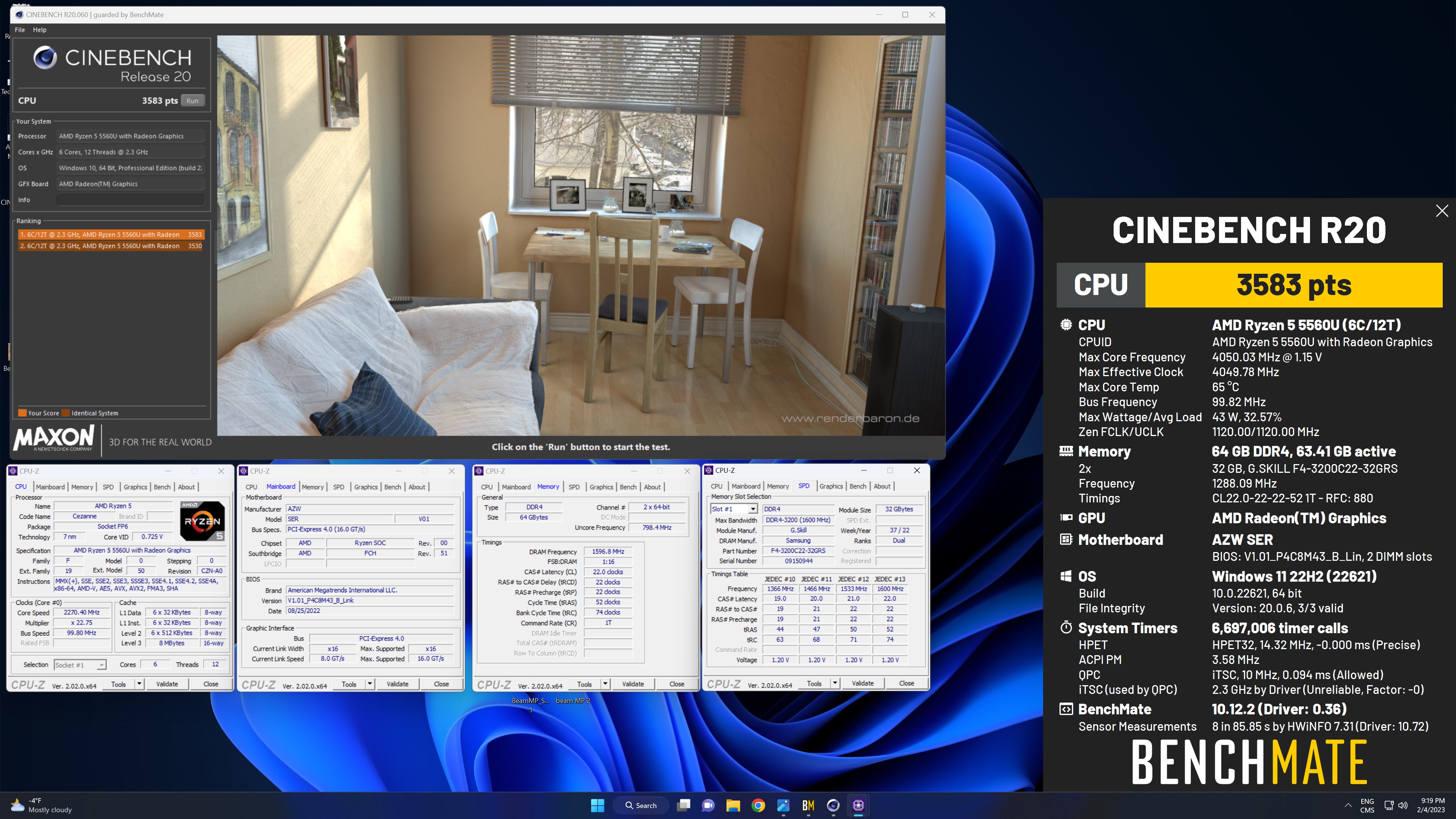Click ENG CMS language indicator
The width and height of the screenshot is (1456, 819).
[1367, 805]
